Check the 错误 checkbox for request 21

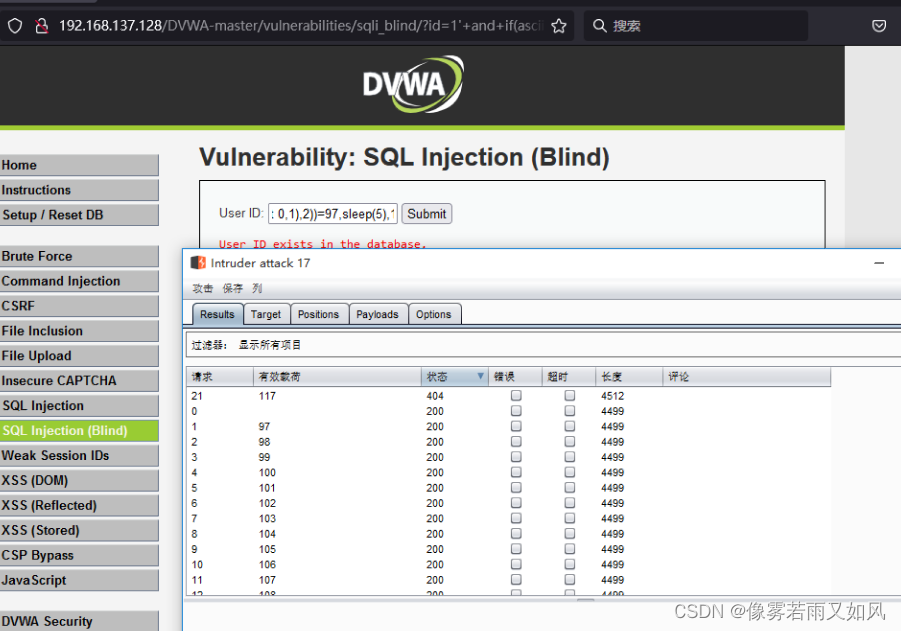516,395
